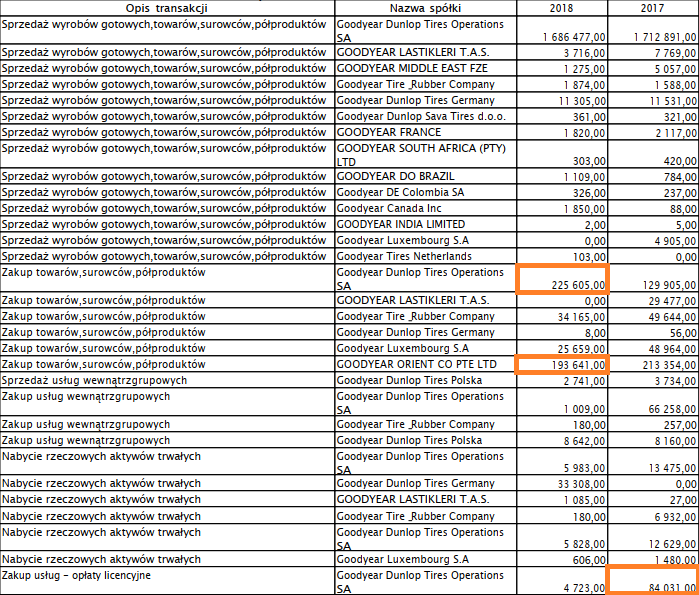Click the value 12 629,00
The height and width of the screenshot is (595, 699).
coord(673,544)
